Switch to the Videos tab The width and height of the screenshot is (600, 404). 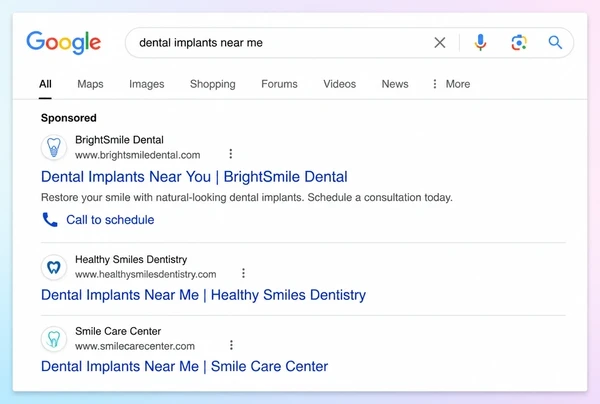(339, 84)
